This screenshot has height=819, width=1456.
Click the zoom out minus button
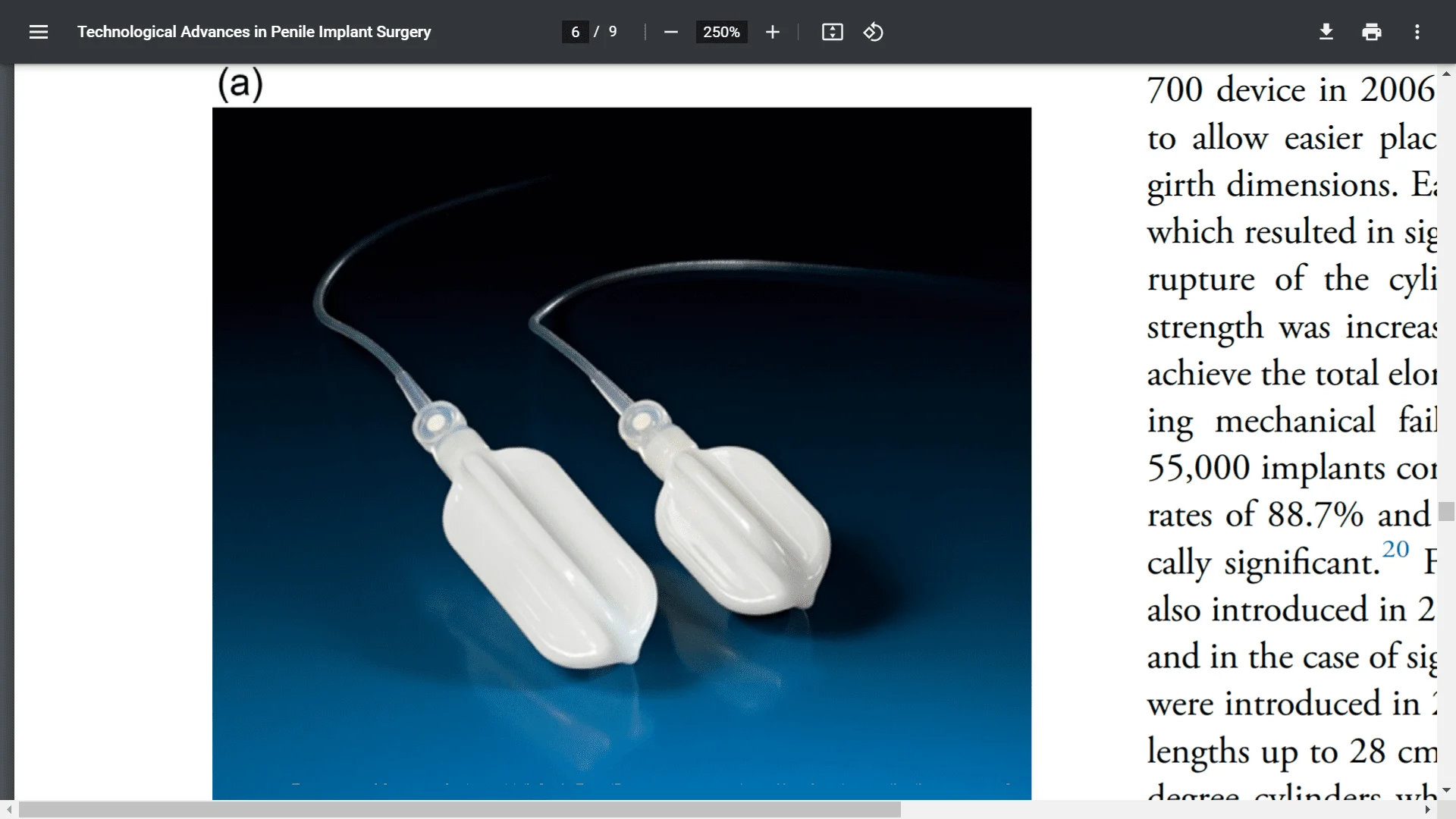pyautogui.click(x=670, y=32)
